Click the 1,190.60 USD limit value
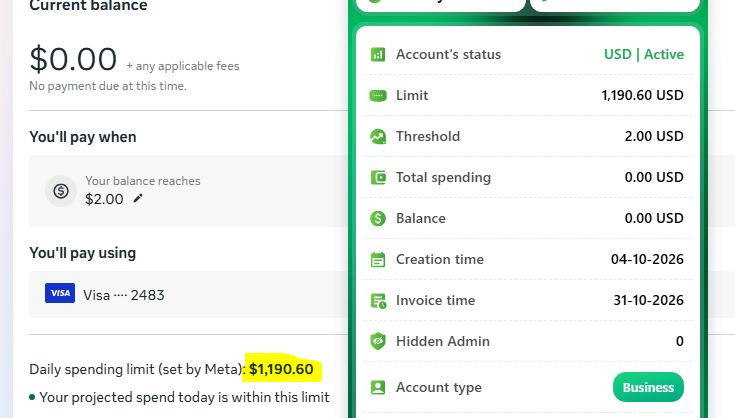Viewport: 735px width, 418px height. 642,95
